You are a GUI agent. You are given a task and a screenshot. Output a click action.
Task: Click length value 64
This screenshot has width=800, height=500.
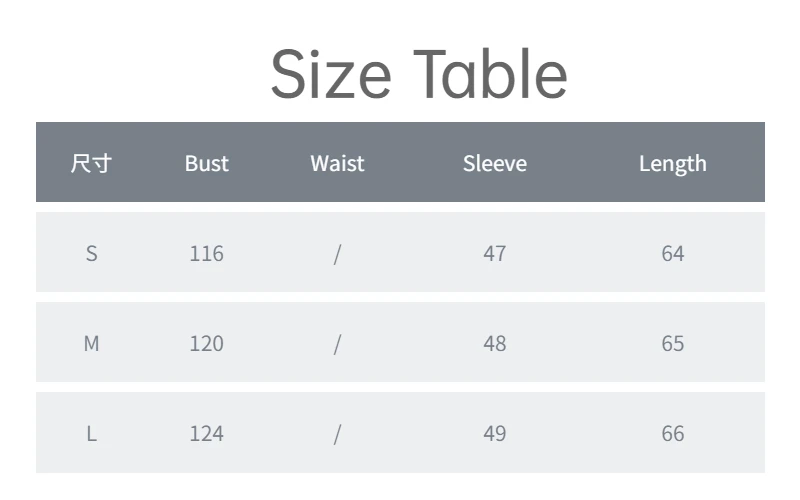click(672, 253)
